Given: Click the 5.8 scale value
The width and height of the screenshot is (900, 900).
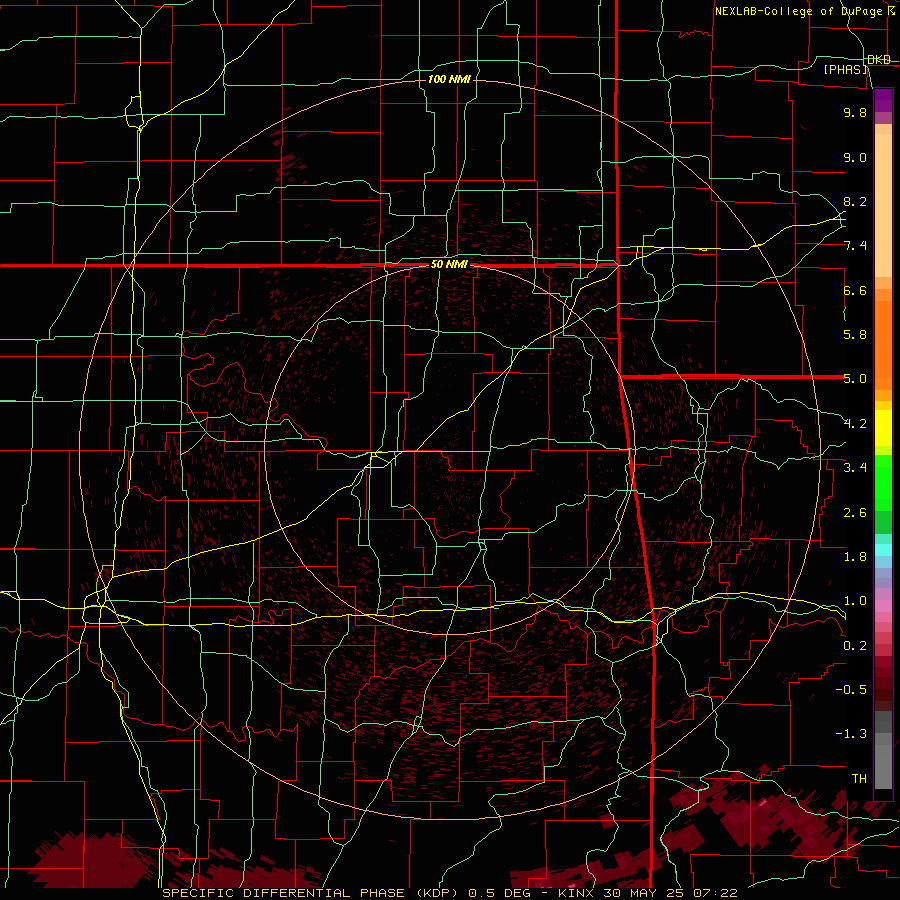Looking at the screenshot, I should (x=855, y=335).
